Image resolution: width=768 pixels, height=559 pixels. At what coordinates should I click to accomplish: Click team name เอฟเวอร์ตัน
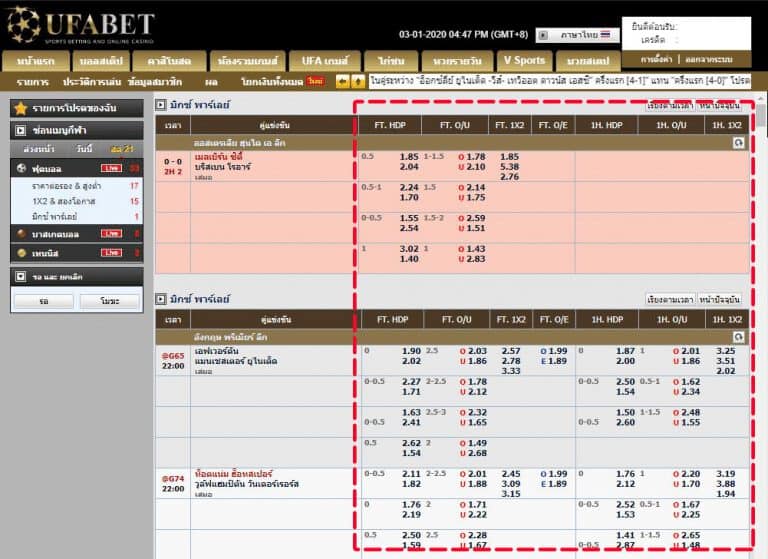click(x=216, y=351)
